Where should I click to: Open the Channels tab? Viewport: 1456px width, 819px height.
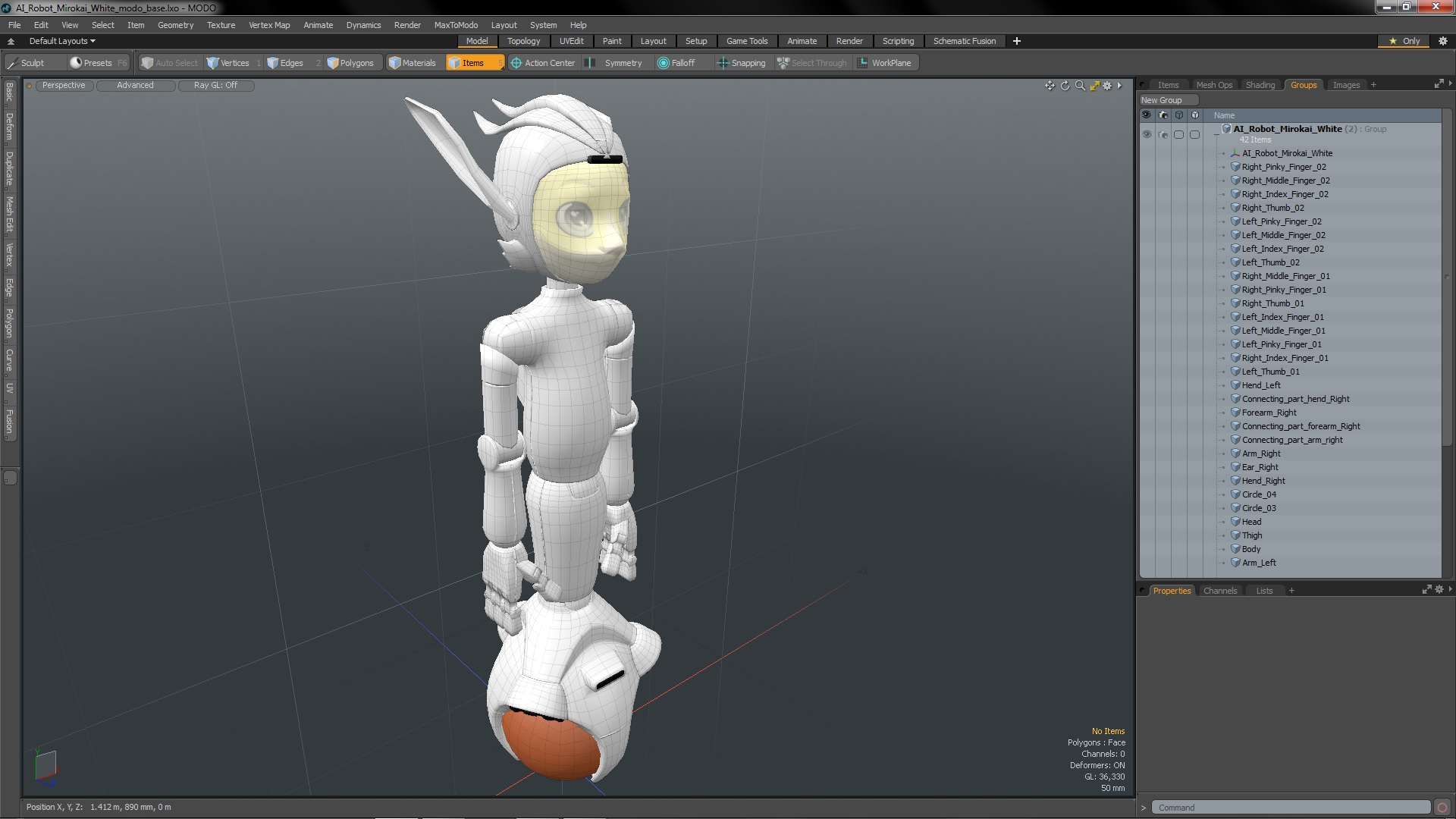coord(1219,591)
